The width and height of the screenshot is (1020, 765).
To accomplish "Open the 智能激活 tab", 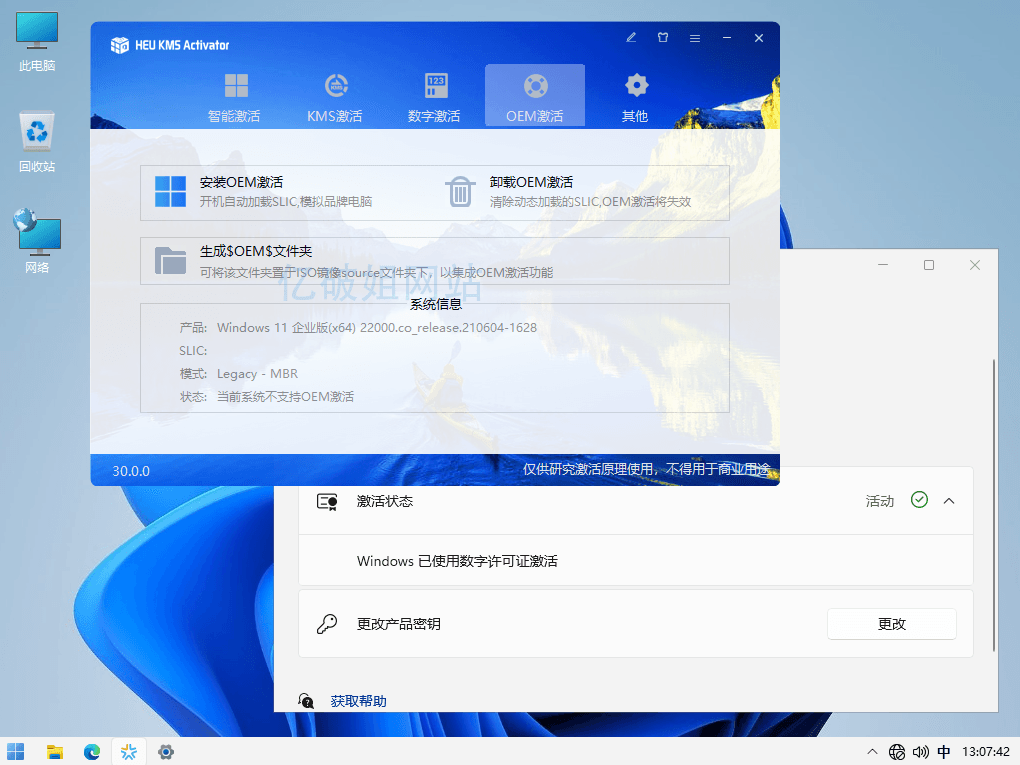I will (x=234, y=97).
